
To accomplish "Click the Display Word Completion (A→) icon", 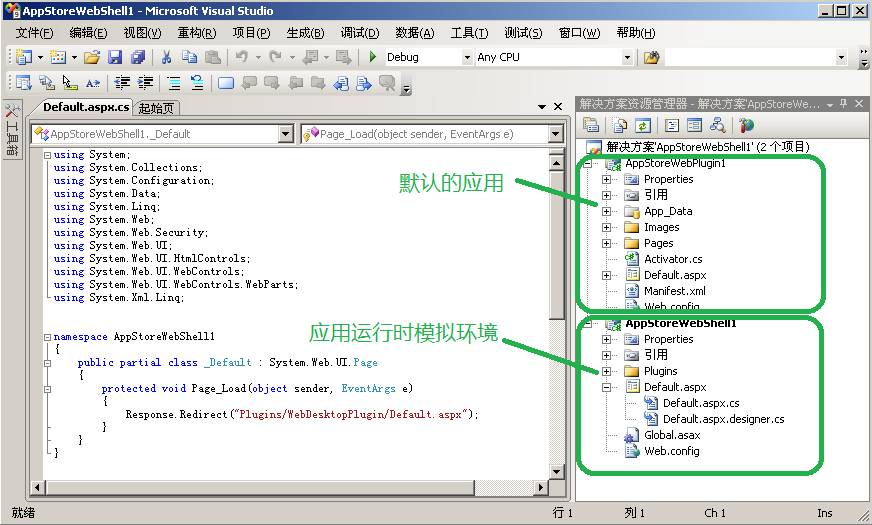I will 93,83.
